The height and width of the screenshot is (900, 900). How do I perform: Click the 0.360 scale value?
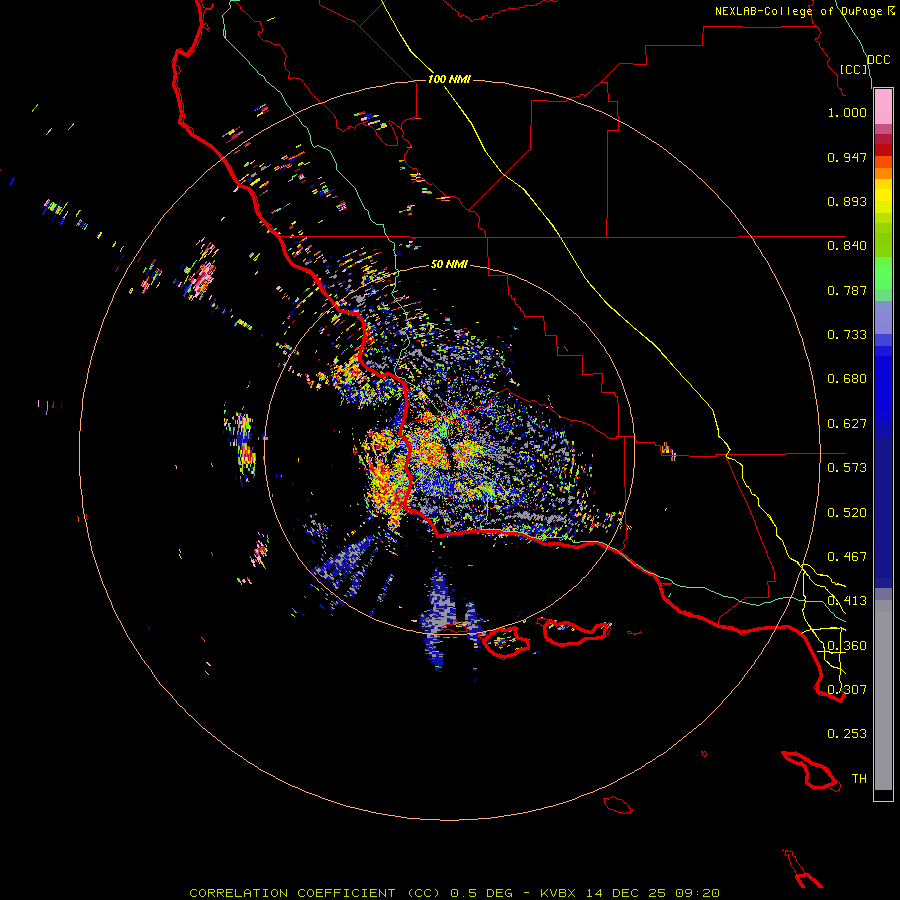[x=847, y=646]
